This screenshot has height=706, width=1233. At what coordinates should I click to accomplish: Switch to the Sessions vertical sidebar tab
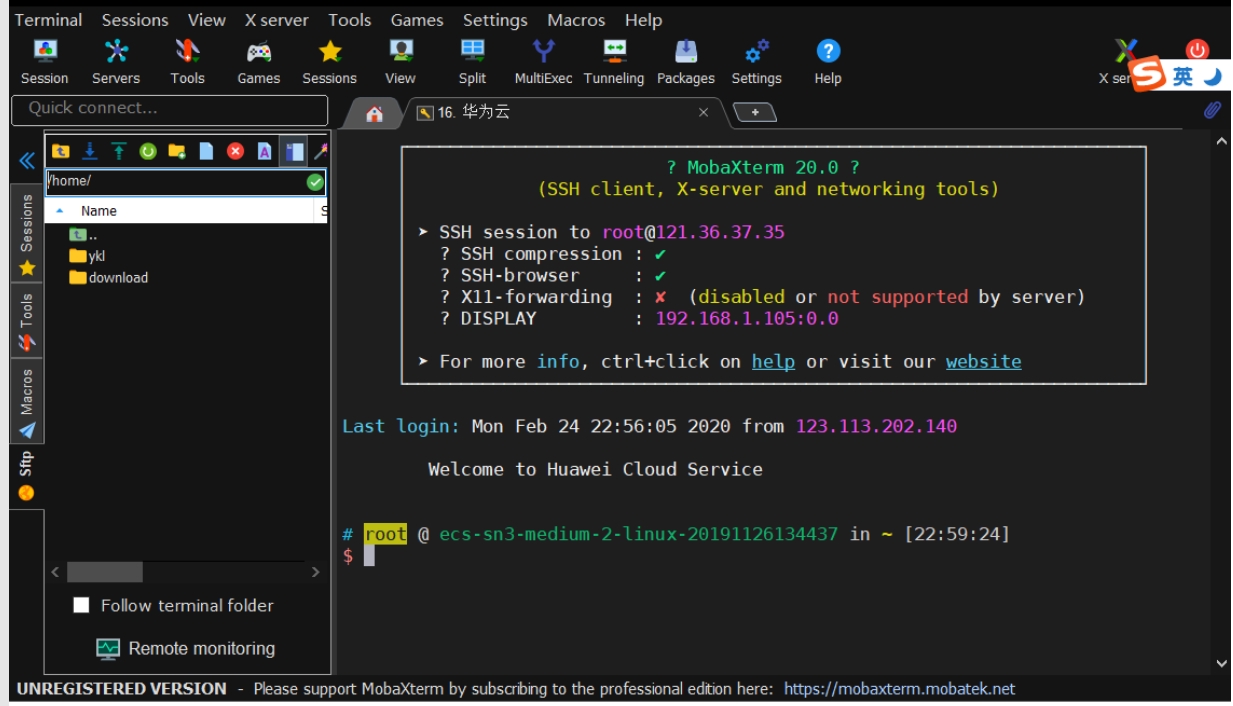pyautogui.click(x=27, y=234)
